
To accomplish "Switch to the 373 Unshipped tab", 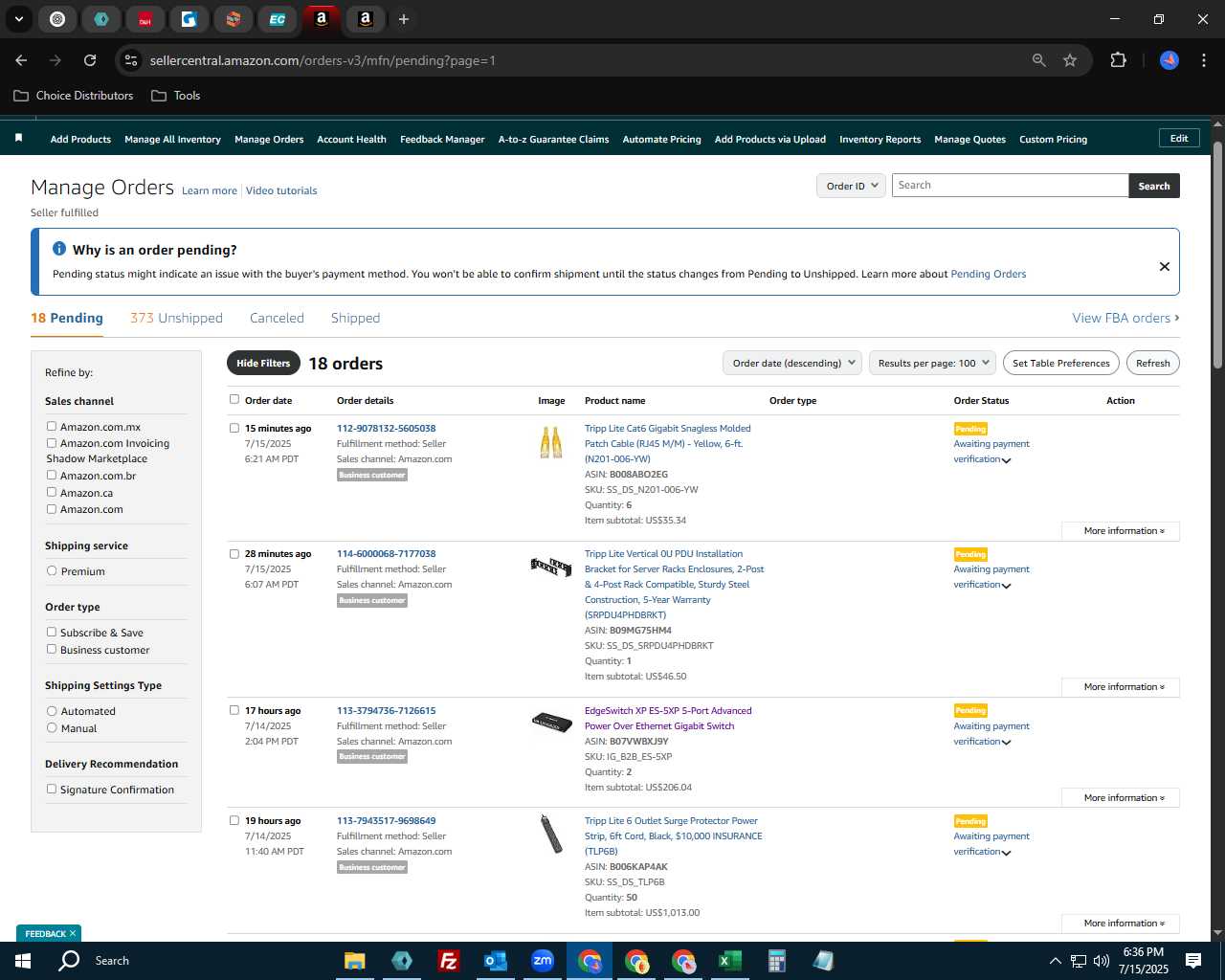I will click(x=176, y=318).
